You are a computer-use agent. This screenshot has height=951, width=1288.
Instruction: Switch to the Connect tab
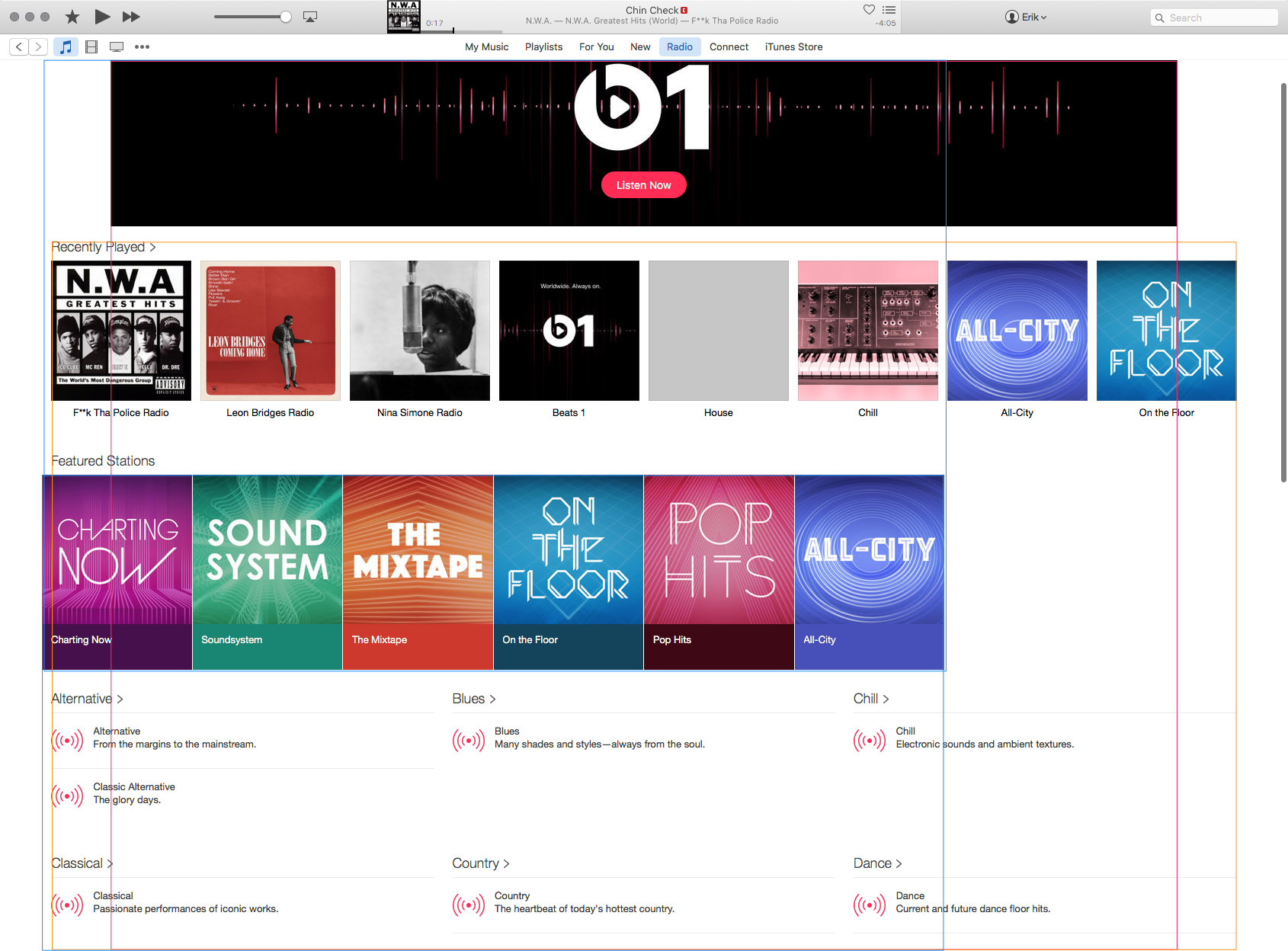click(729, 46)
